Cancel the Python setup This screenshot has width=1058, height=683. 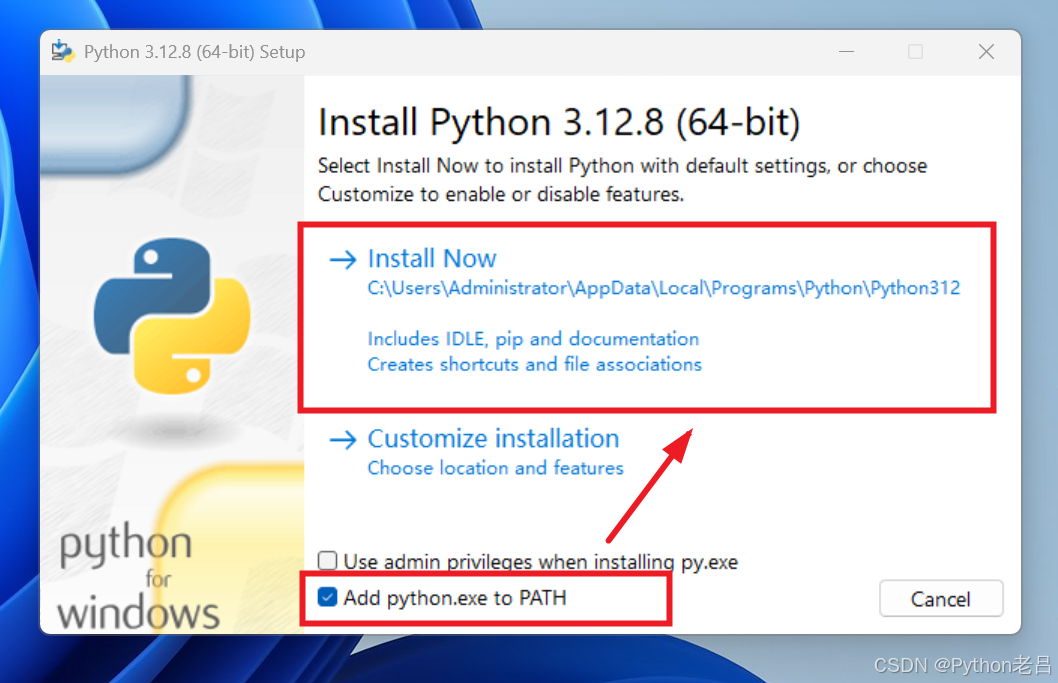[941, 599]
